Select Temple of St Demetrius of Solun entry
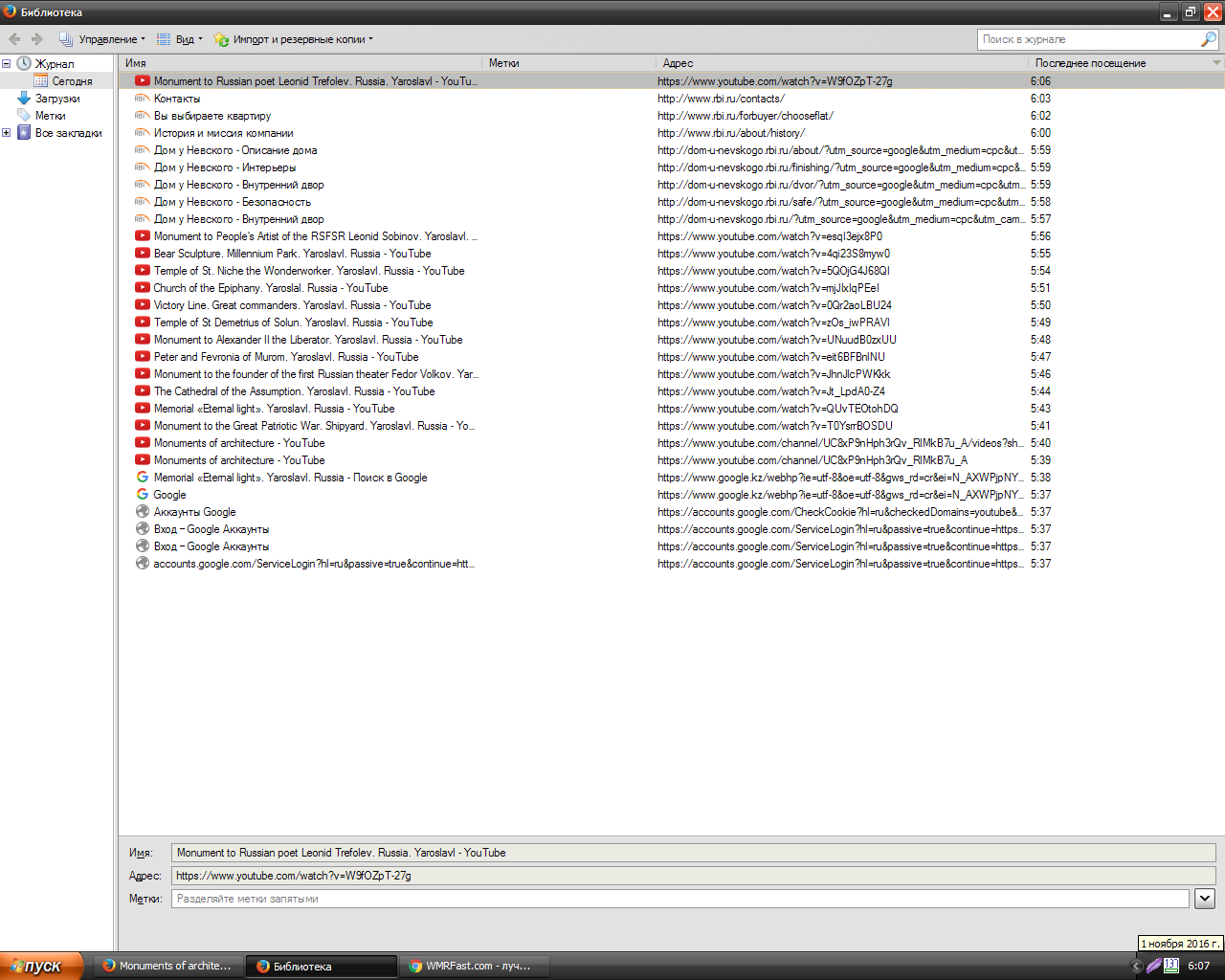The image size is (1225, 980). [x=672, y=323]
